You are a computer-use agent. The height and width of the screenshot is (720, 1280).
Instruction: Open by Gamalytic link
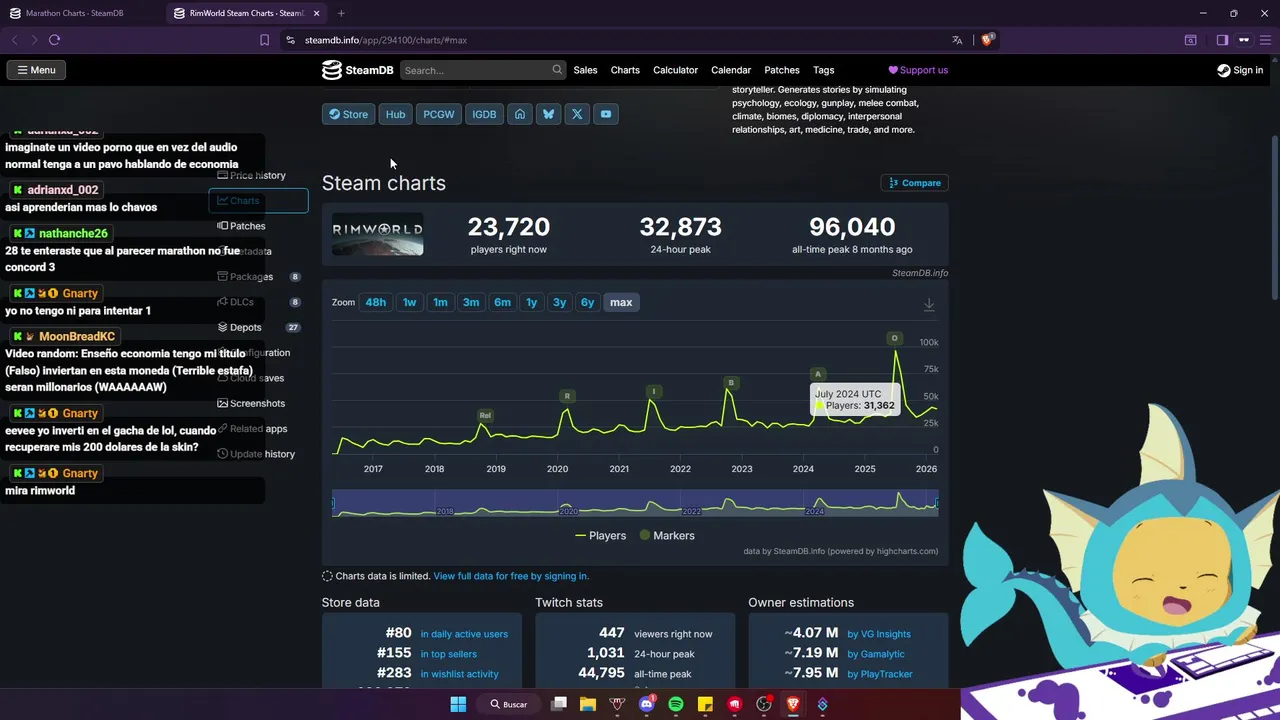pos(876,654)
